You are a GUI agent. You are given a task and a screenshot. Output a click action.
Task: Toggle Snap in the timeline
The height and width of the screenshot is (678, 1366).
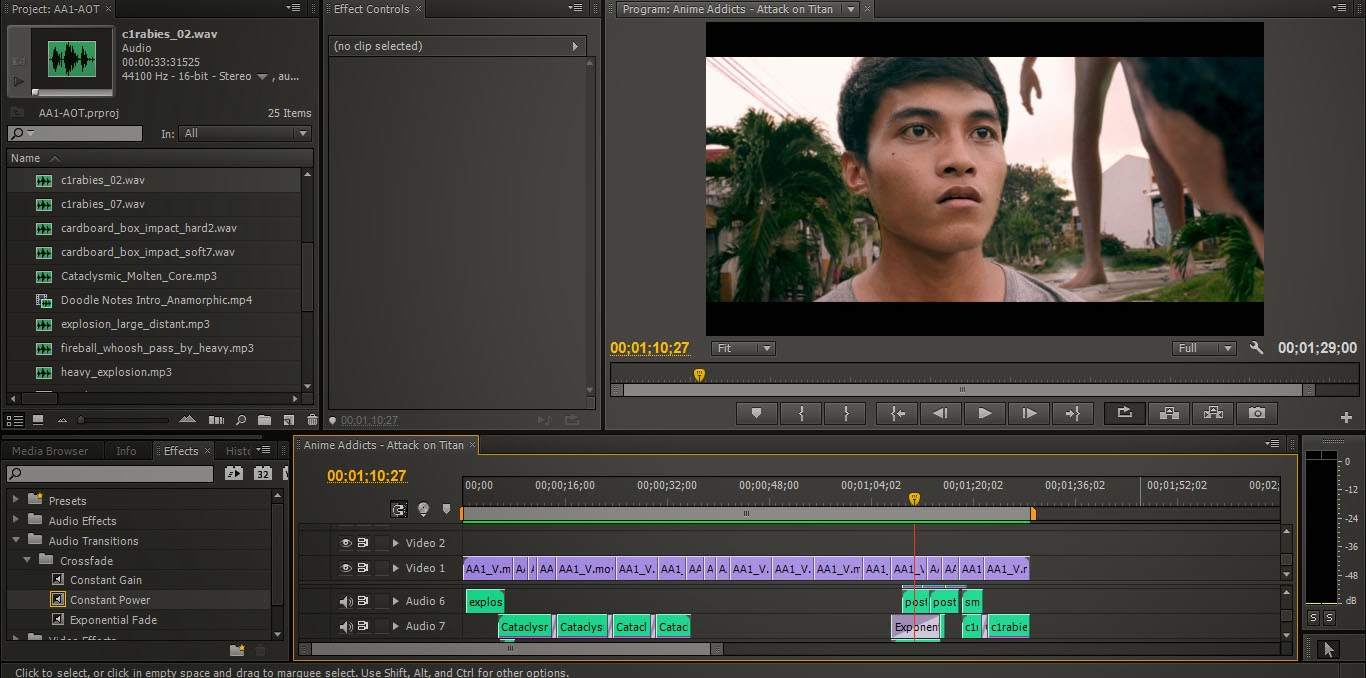[399, 509]
